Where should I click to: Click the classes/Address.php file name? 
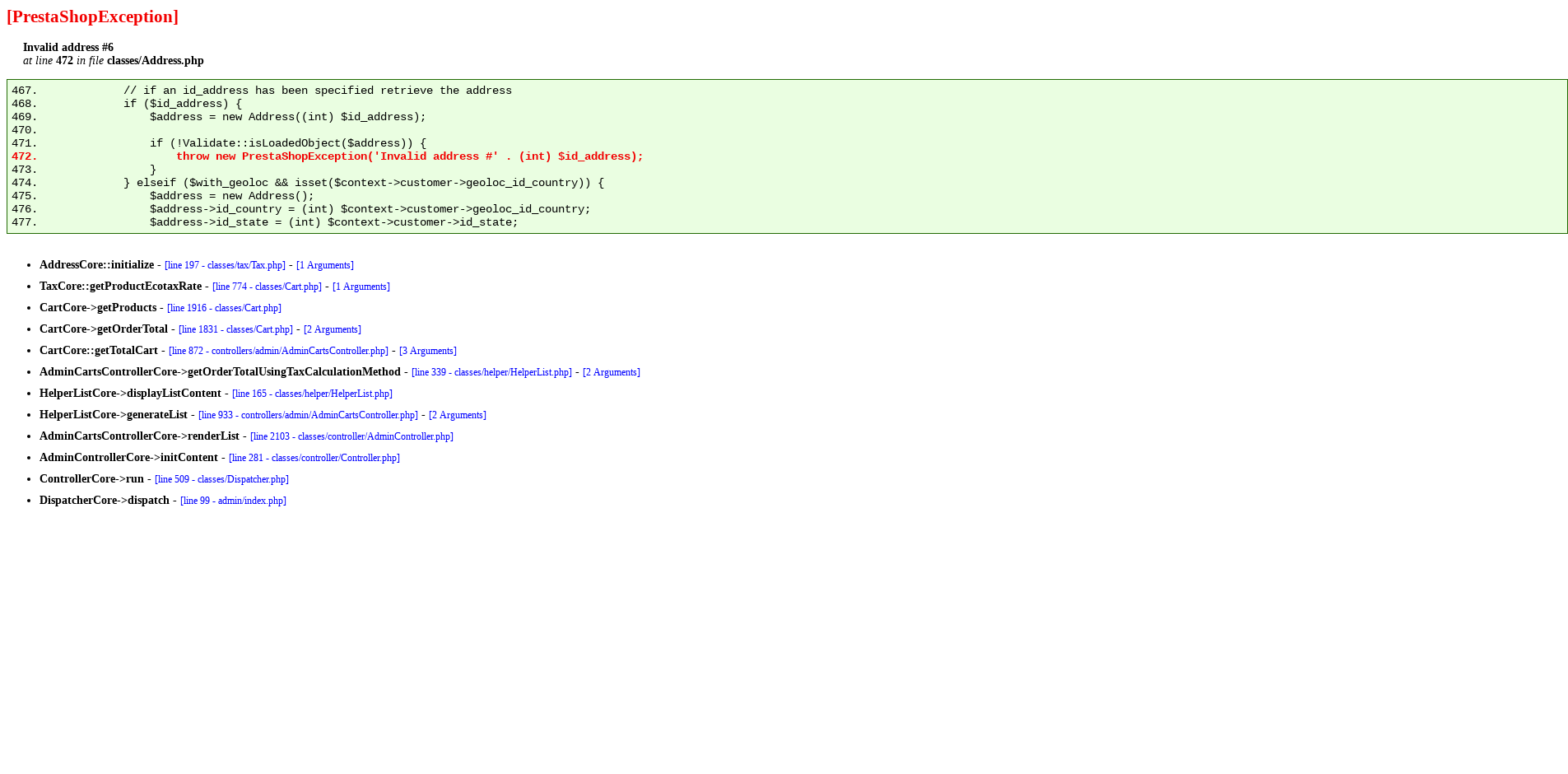(x=156, y=61)
